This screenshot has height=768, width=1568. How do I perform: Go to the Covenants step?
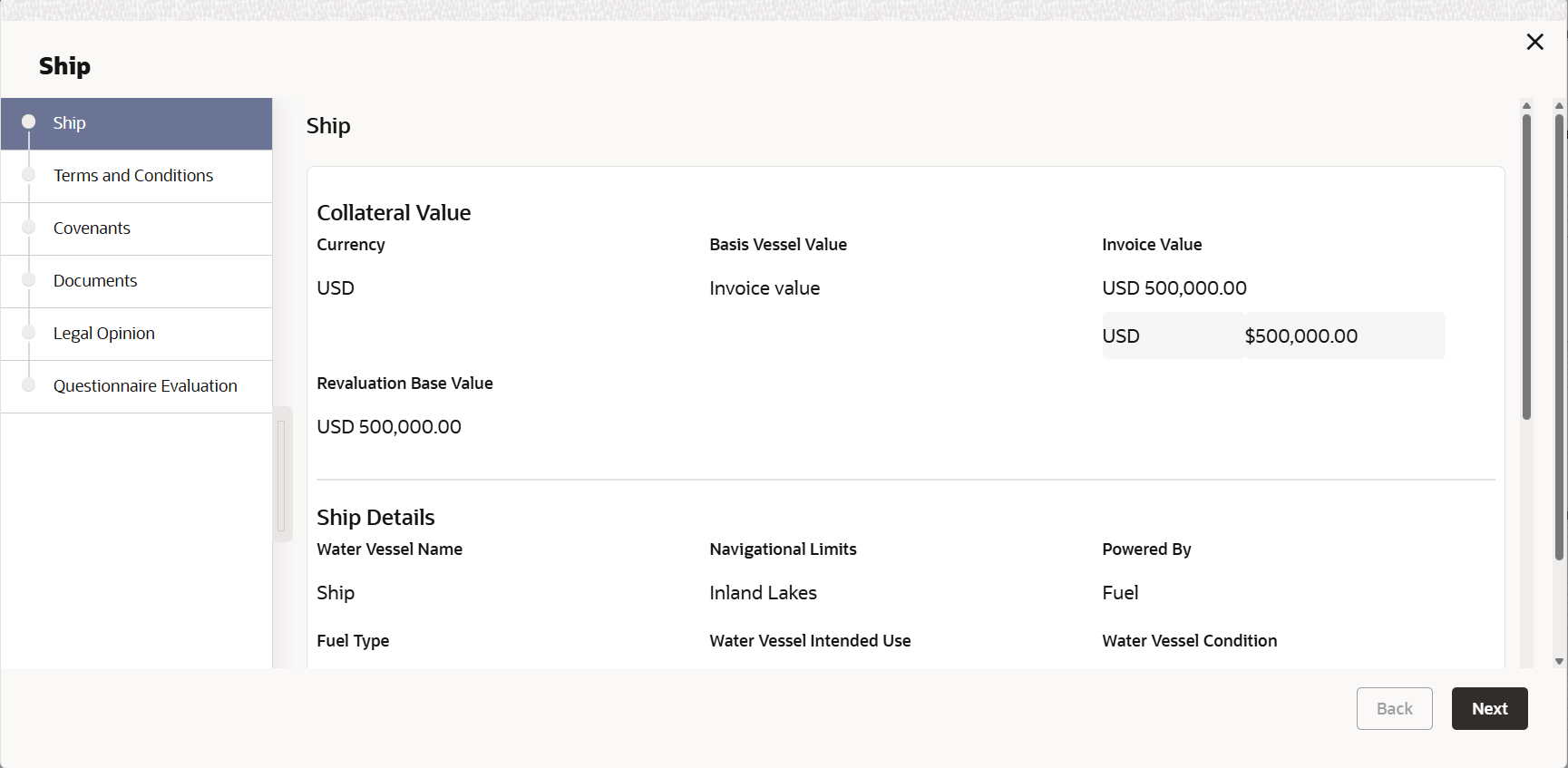(x=92, y=228)
